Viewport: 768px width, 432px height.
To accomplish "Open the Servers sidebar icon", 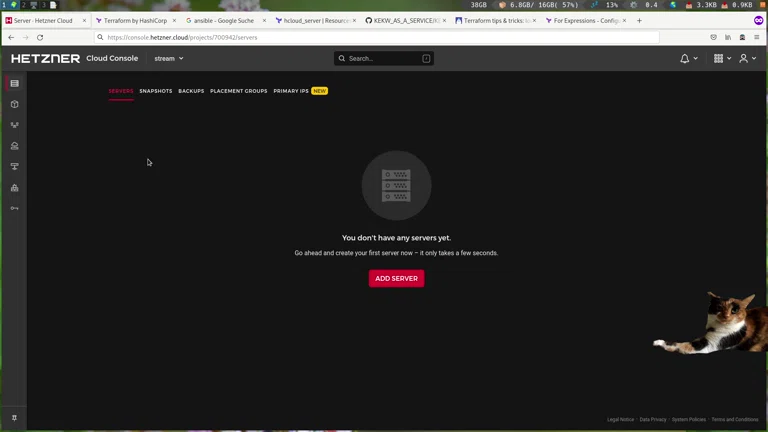I will pyautogui.click(x=15, y=84).
